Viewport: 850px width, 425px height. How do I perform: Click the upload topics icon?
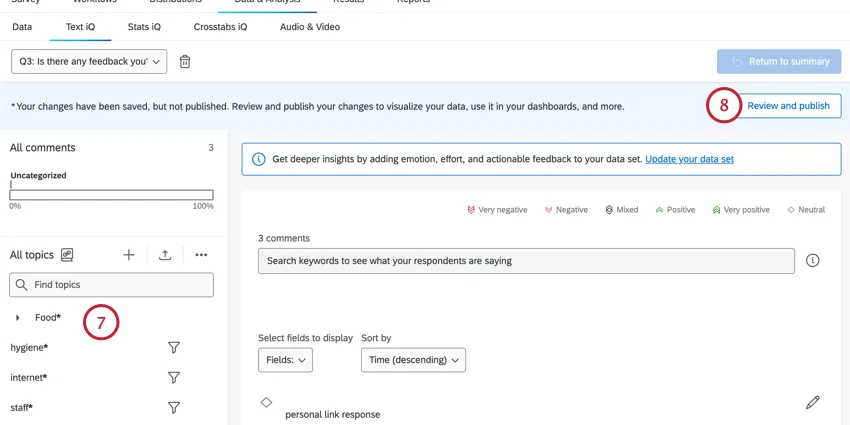click(x=165, y=255)
